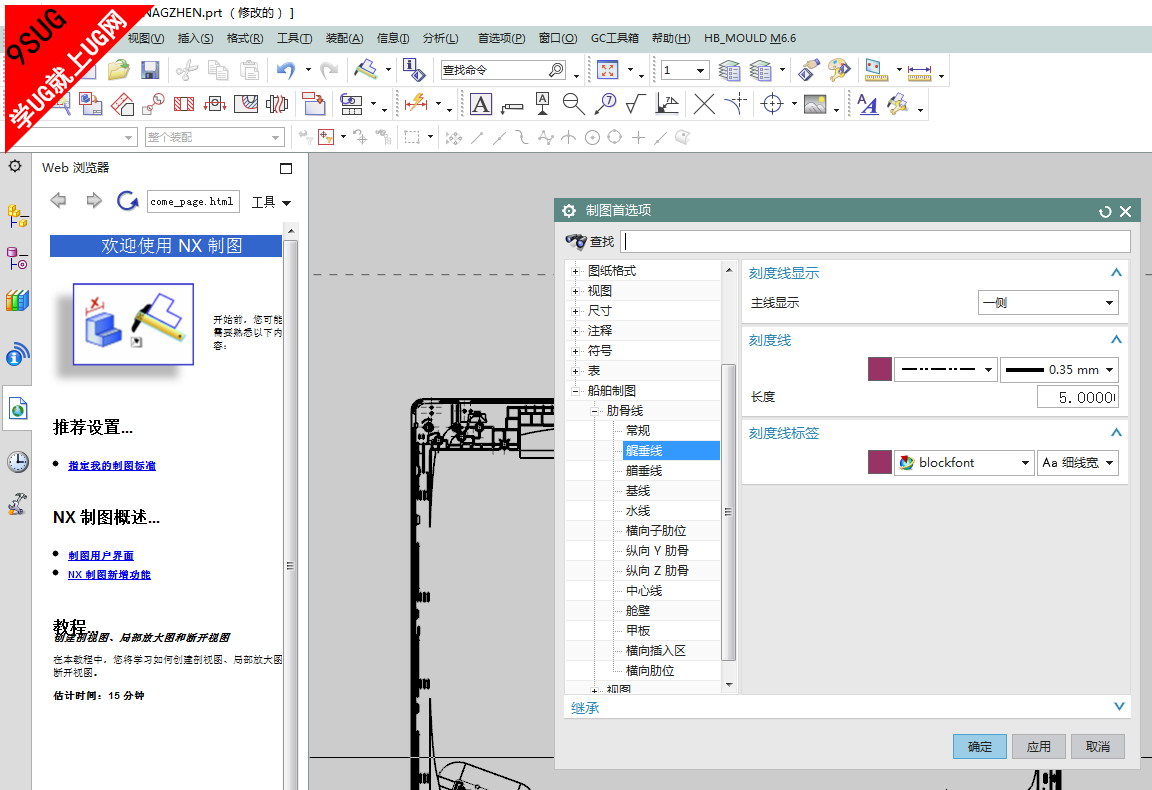Click the 取消 button
This screenshot has width=1152, height=790.
(x=1098, y=747)
